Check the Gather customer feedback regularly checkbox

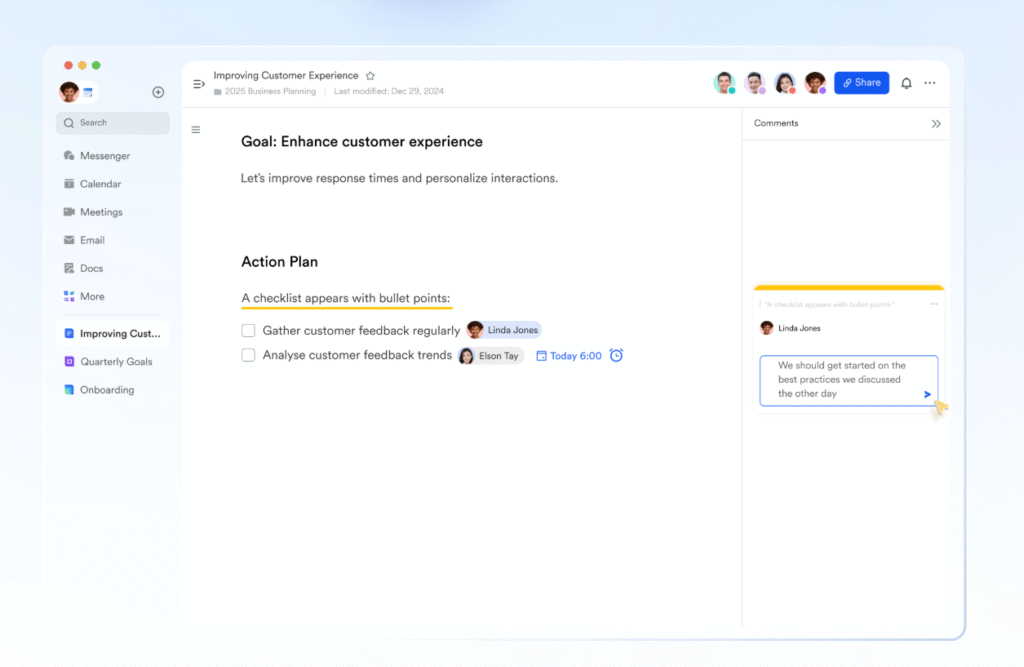pyautogui.click(x=248, y=330)
